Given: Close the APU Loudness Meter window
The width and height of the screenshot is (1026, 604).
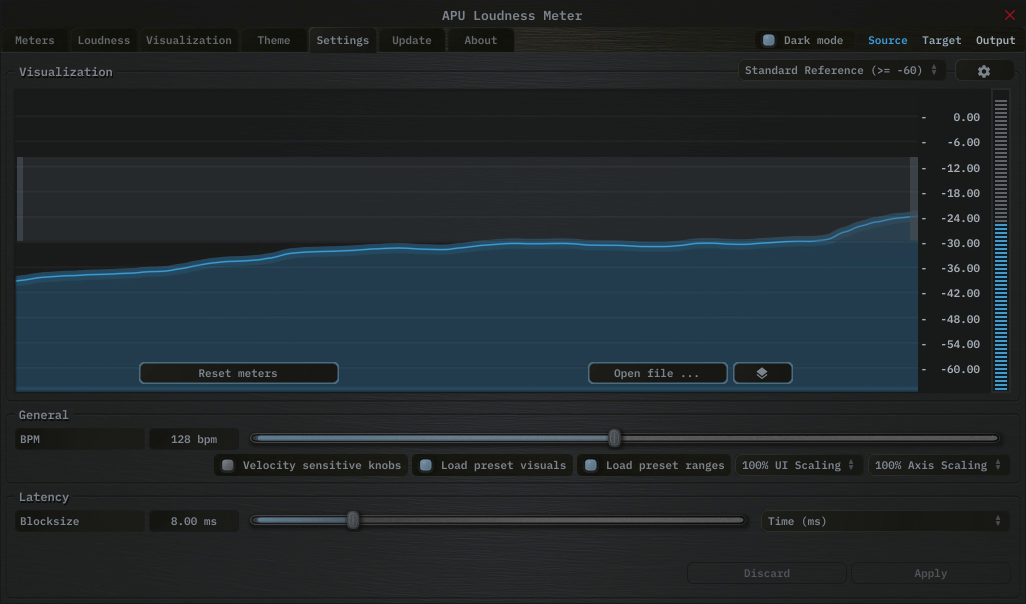Looking at the screenshot, I should point(1009,15).
